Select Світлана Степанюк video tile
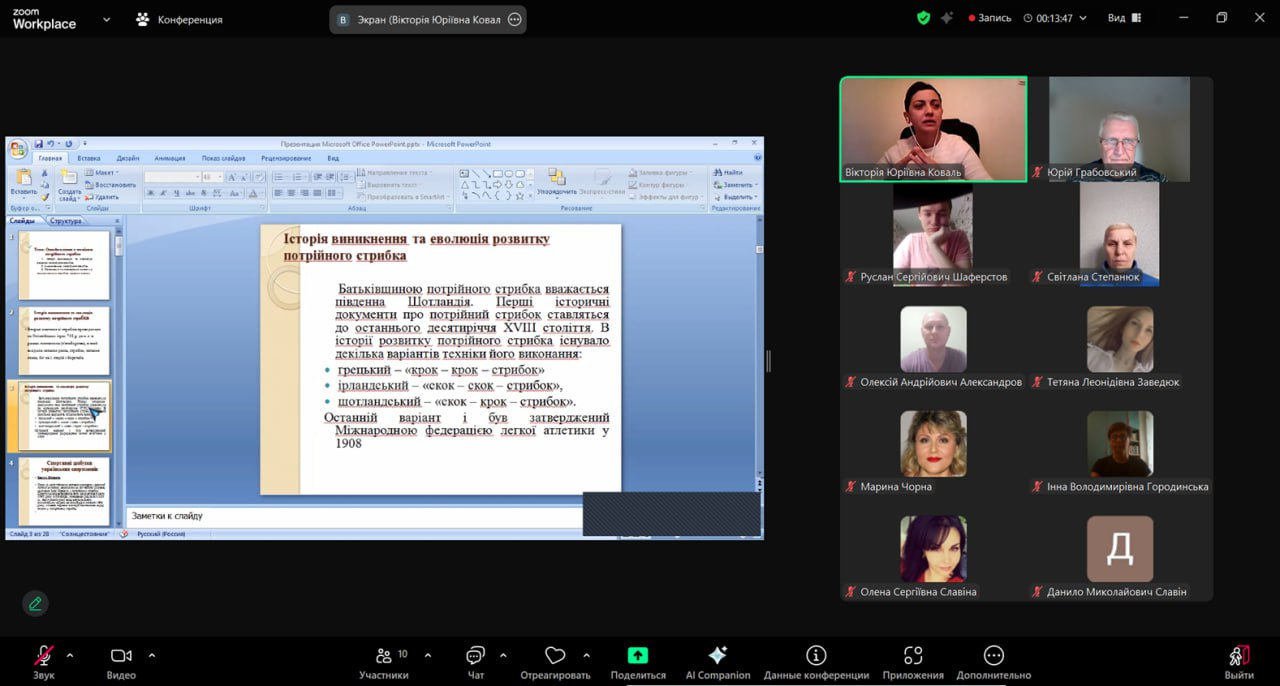 (x=1119, y=235)
